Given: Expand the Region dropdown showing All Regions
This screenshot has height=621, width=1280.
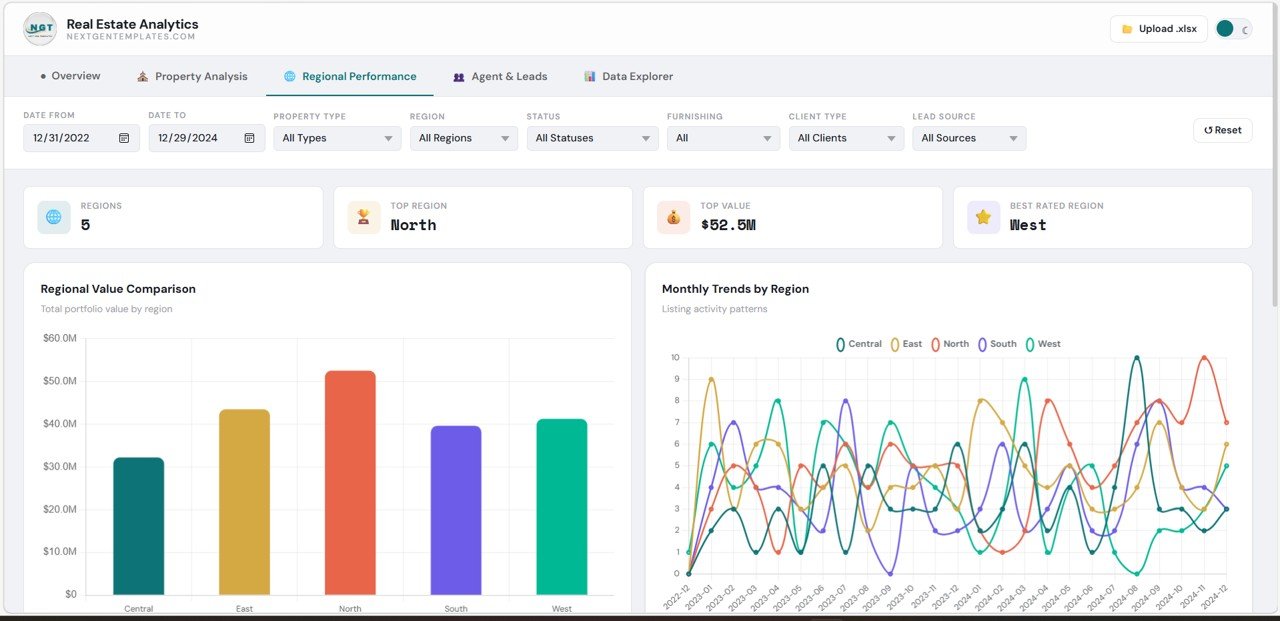Looking at the screenshot, I should click(463, 138).
